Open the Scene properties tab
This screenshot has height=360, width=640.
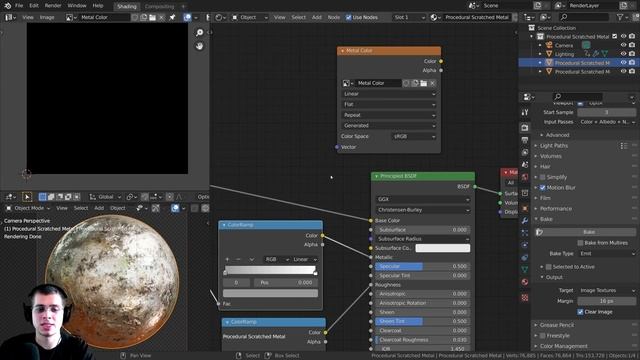coord(525,164)
